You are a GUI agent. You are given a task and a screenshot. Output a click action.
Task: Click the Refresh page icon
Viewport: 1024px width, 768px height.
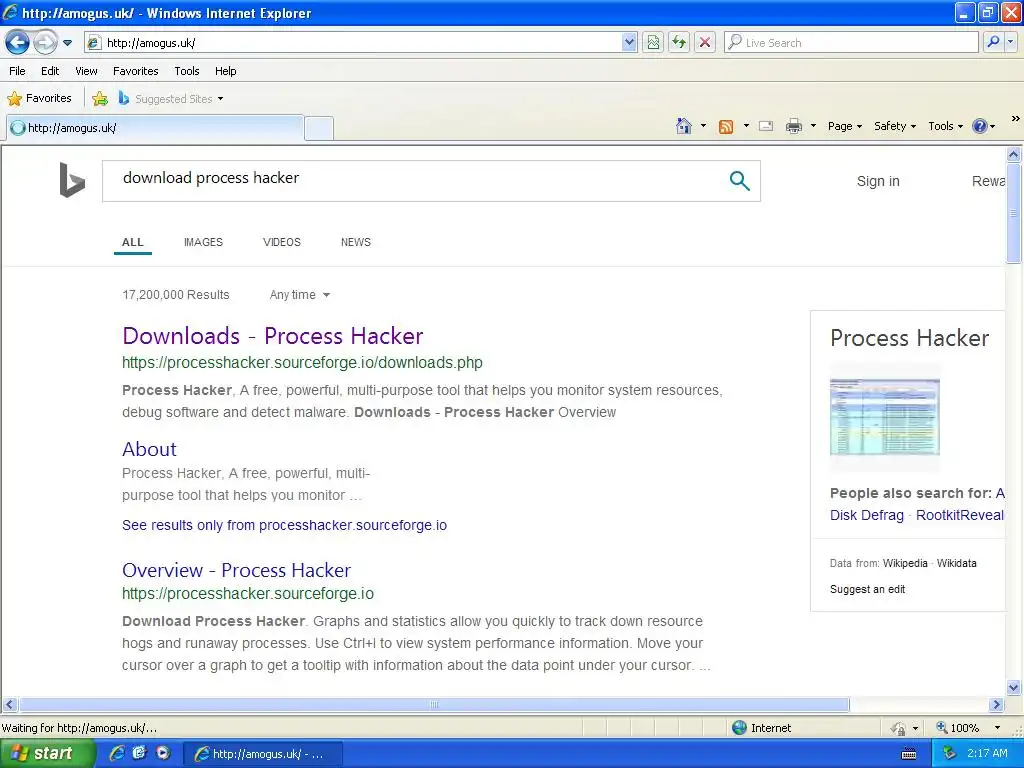pos(679,43)
